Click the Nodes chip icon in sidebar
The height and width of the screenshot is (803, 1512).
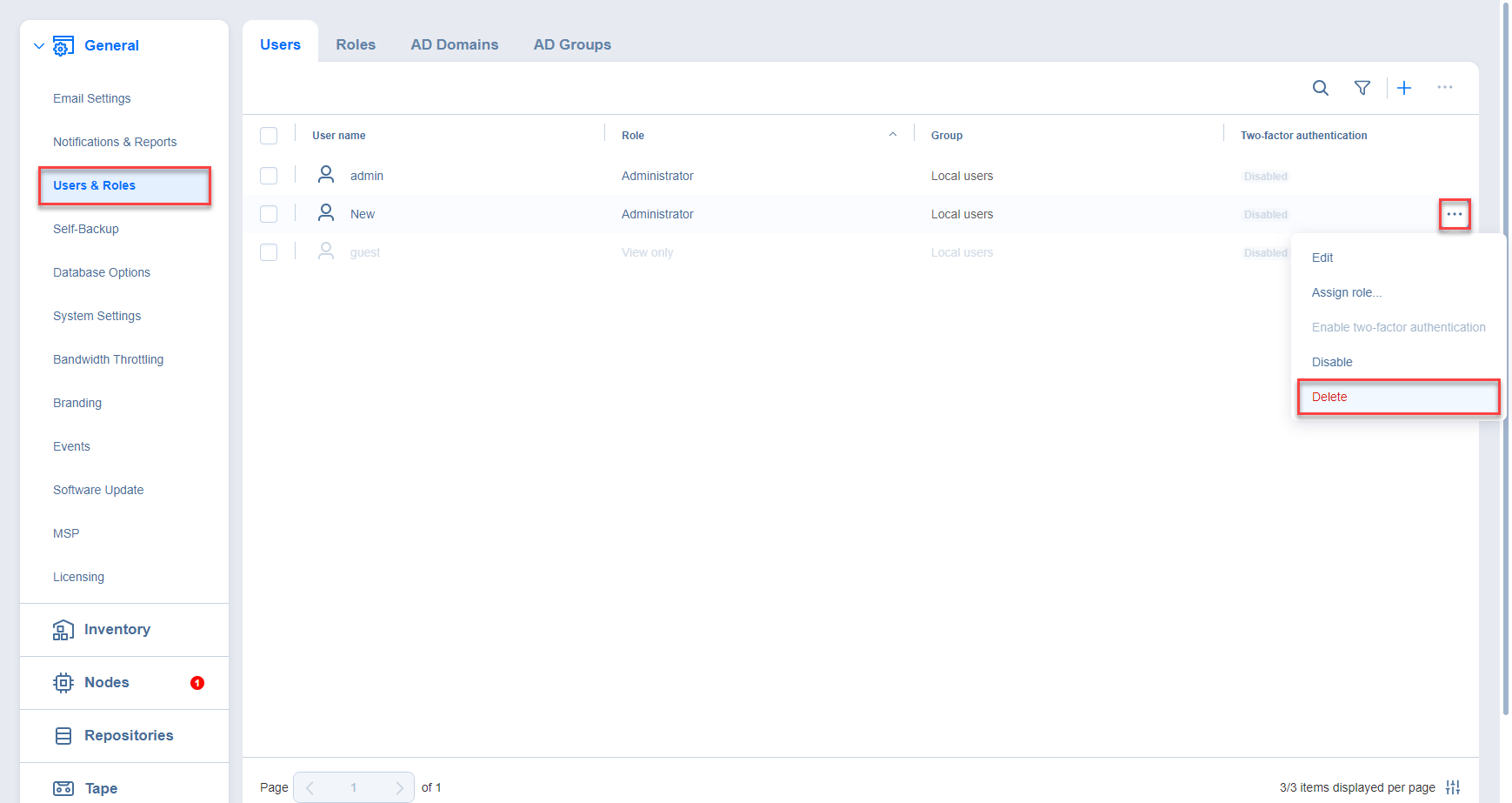pos(63,683)
